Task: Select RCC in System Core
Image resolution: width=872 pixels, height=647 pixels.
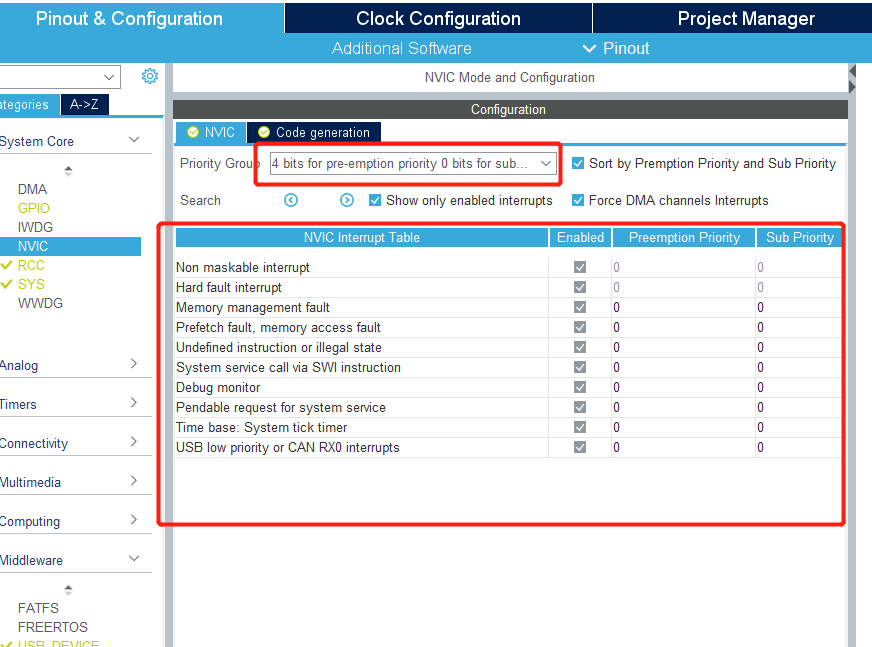Action: [31, 265]
